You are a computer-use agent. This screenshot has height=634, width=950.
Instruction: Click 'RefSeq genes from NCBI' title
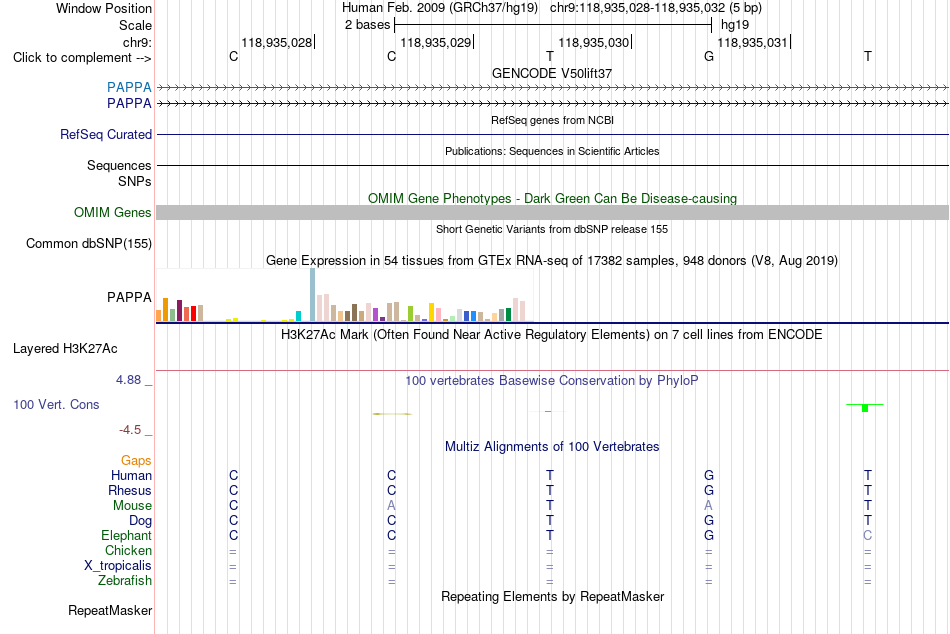pyautogui.click(x=553, y=120)
